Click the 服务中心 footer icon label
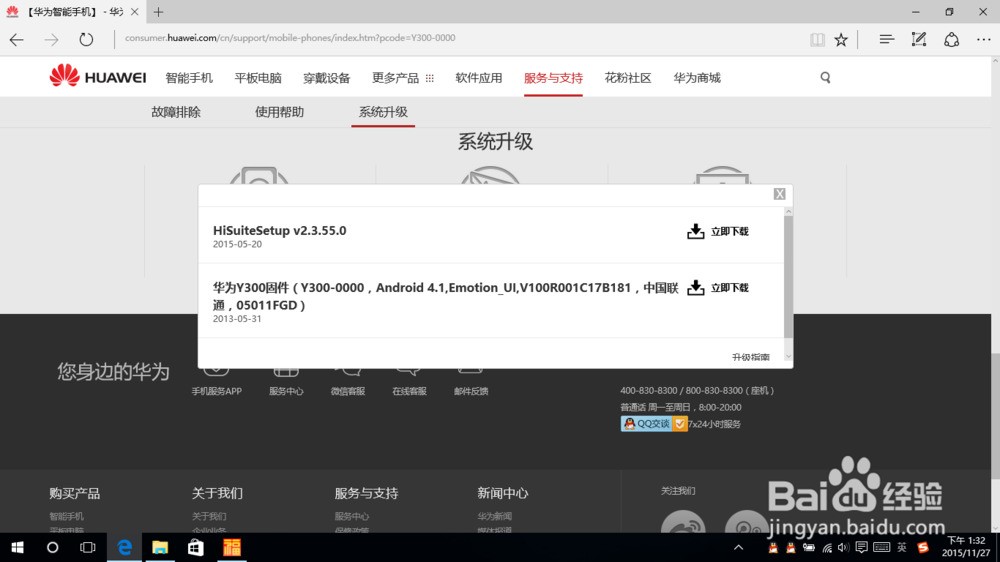 pyautogui.click(x=286, y=391)
